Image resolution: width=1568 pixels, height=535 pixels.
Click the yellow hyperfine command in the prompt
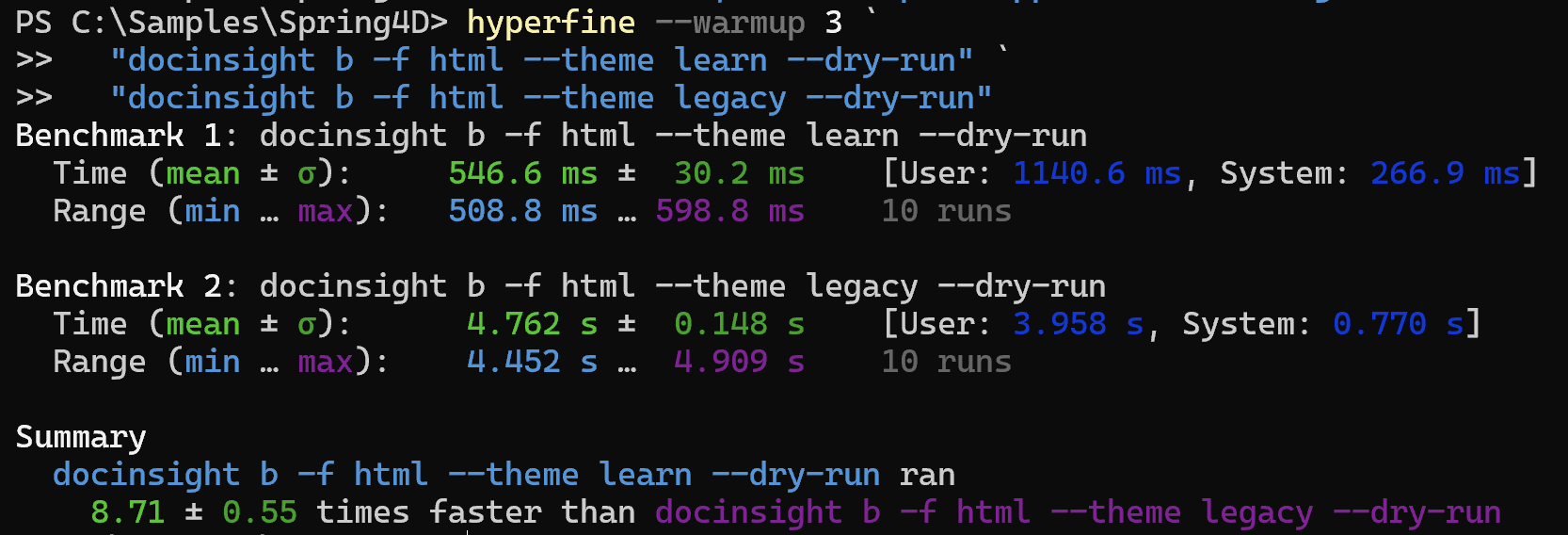551,23
